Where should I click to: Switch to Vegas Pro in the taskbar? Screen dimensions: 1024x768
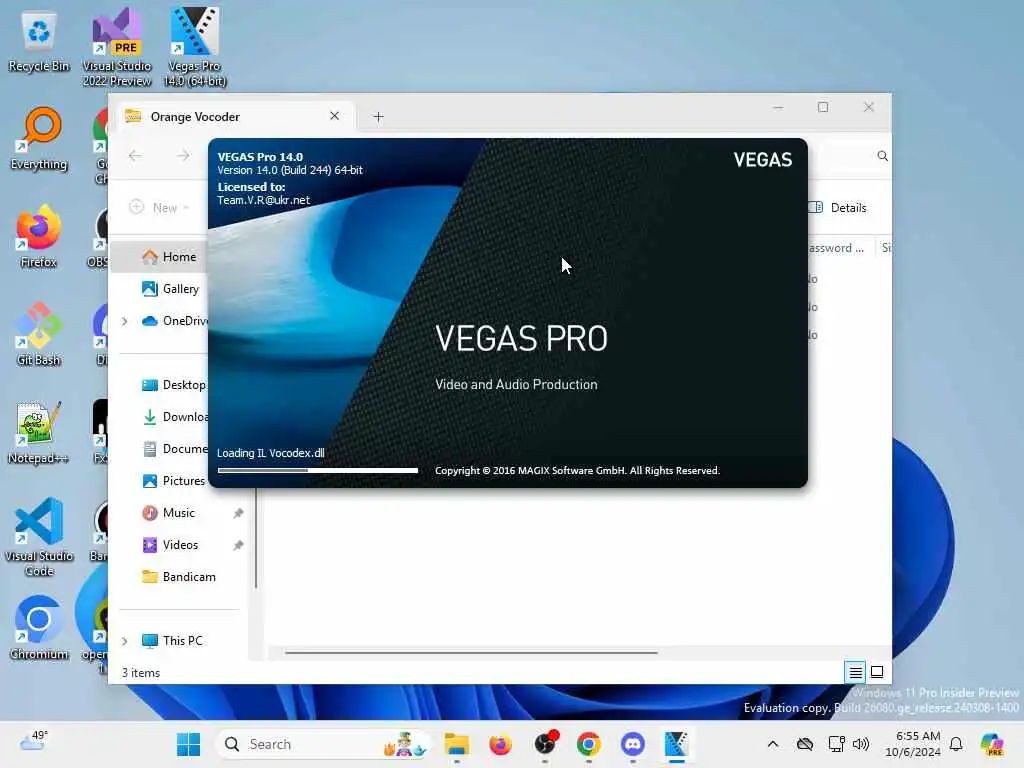coord(677,744)
